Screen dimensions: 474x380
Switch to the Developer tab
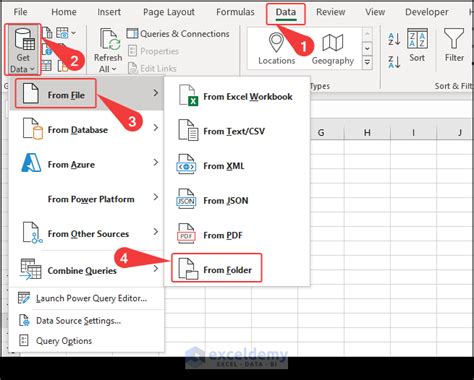[x=427, y=12]
